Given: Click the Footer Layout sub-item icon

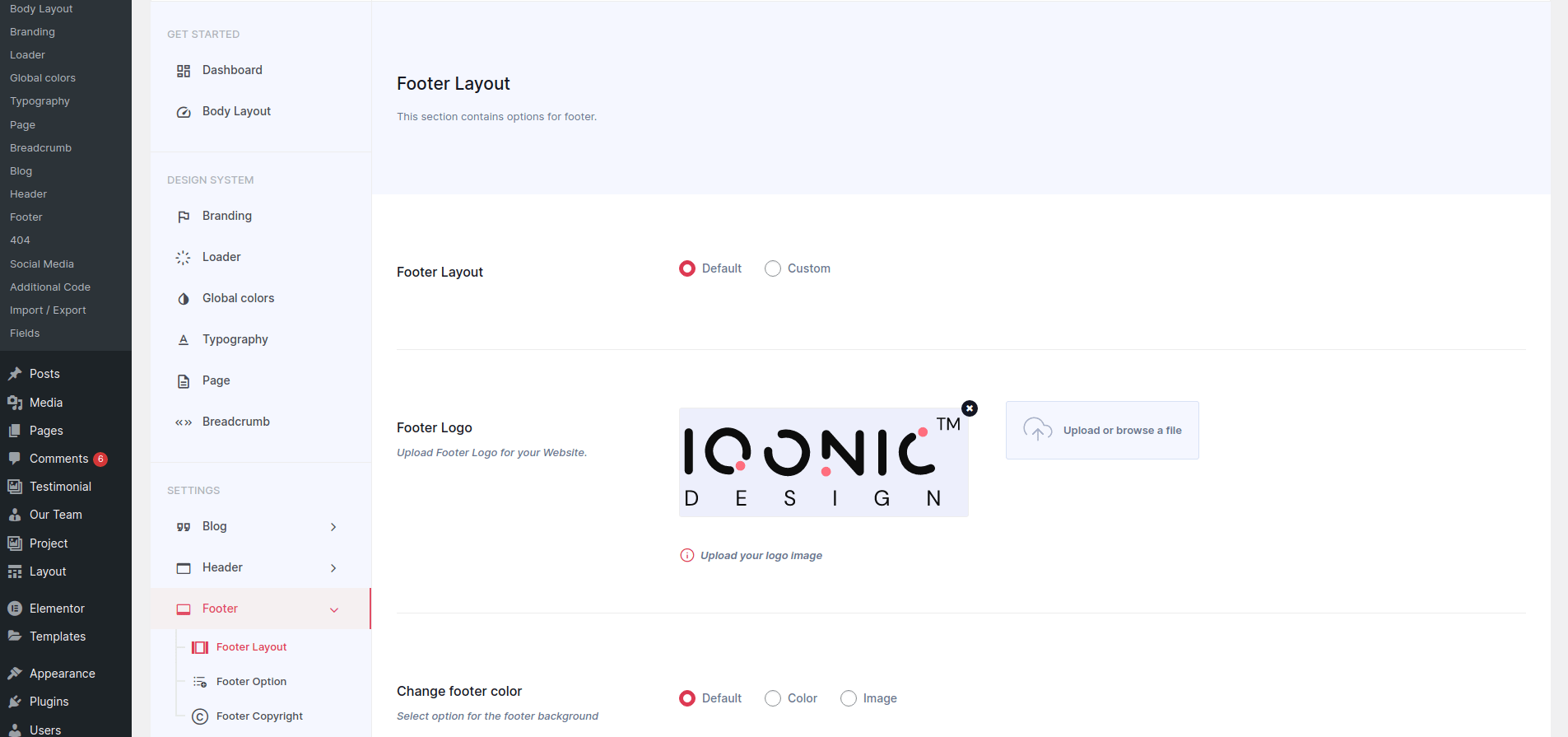Looking at the screenshot, I should click(x=200, y=647).
